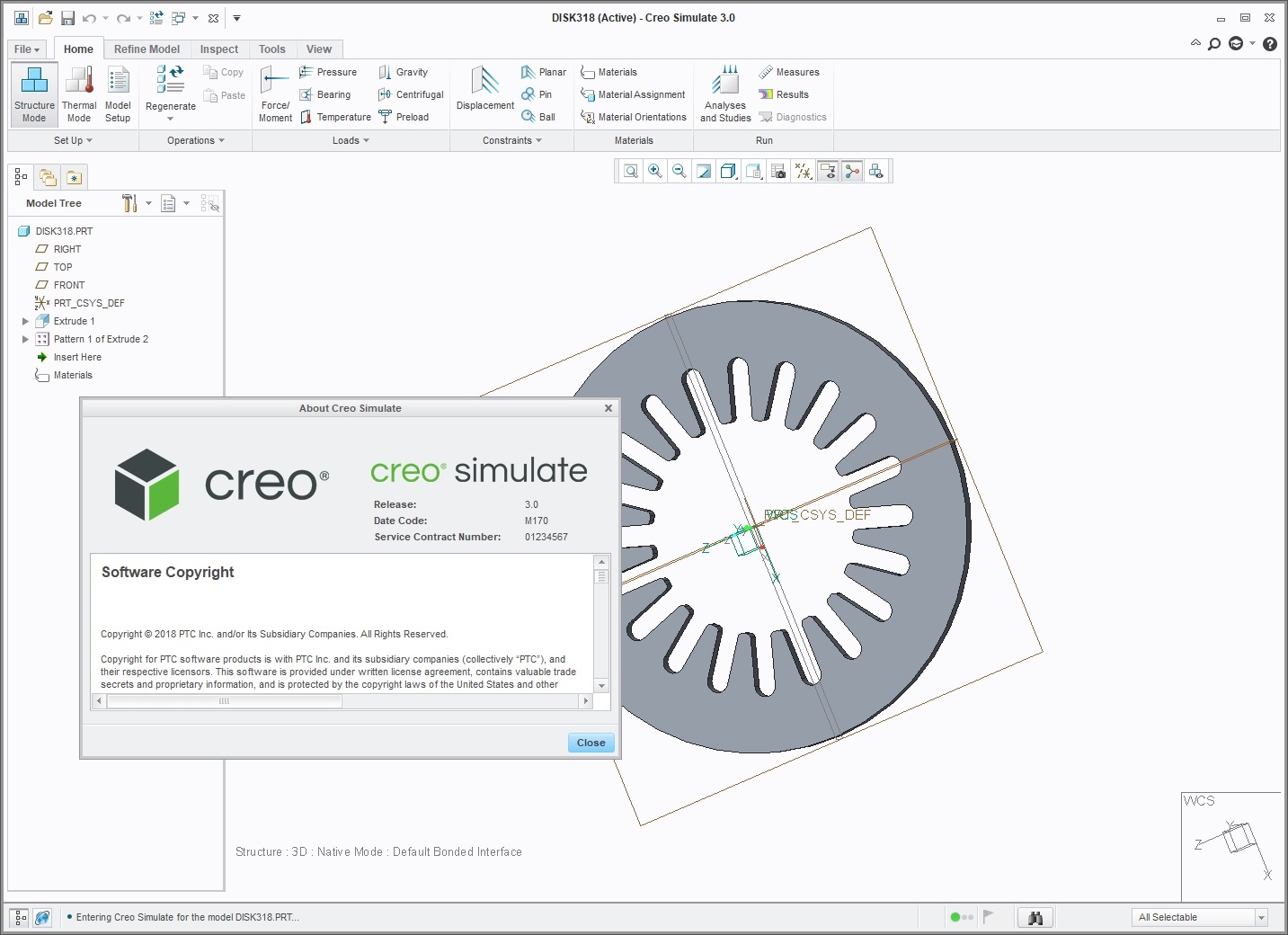
Task: Create a Pin constraint
Action: coord(537,94)
